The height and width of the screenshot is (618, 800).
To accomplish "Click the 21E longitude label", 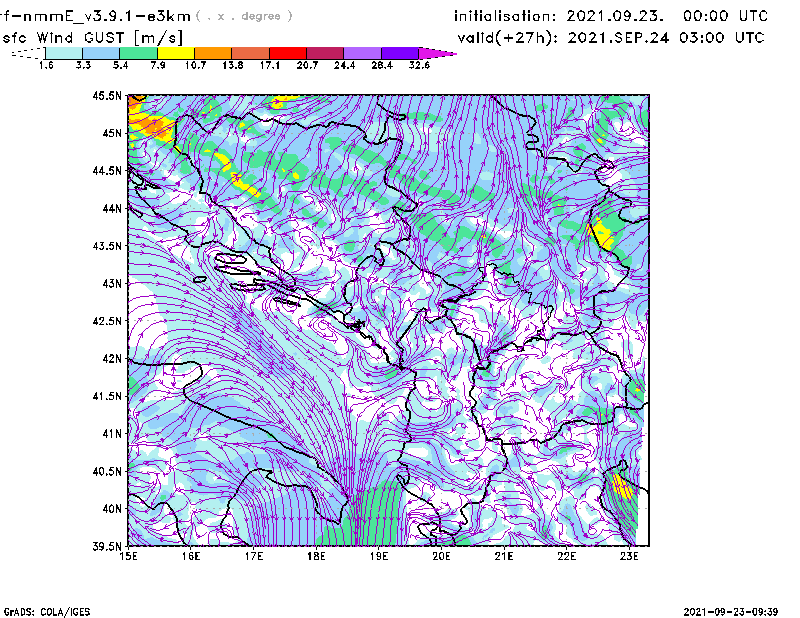I will coord(504,556).
